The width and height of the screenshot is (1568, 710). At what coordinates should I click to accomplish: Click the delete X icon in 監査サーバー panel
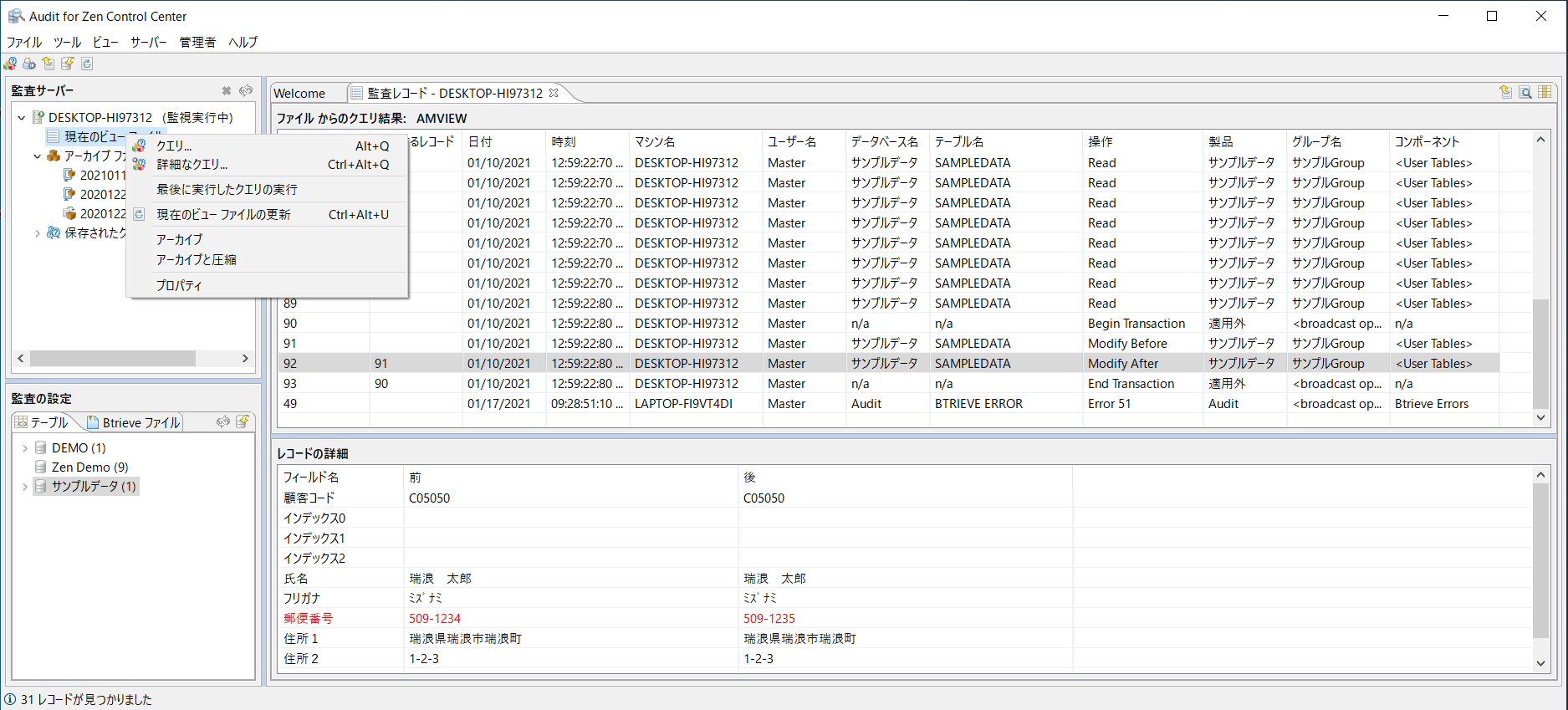[x=227, y=90]
